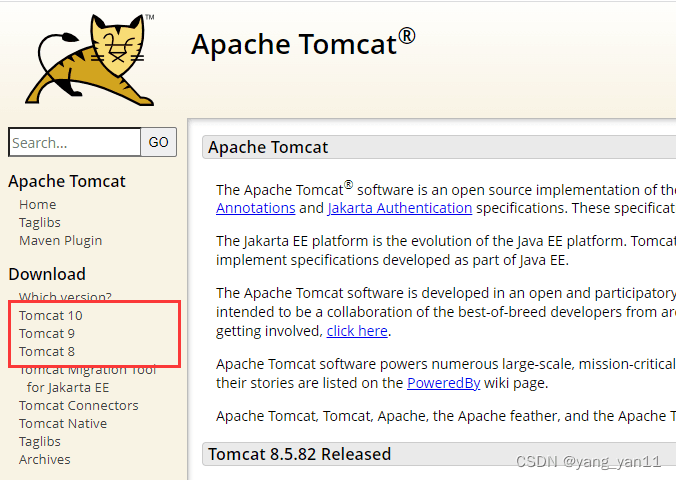
Task: Open the Home link in sidebar
Action: (37, 204)
